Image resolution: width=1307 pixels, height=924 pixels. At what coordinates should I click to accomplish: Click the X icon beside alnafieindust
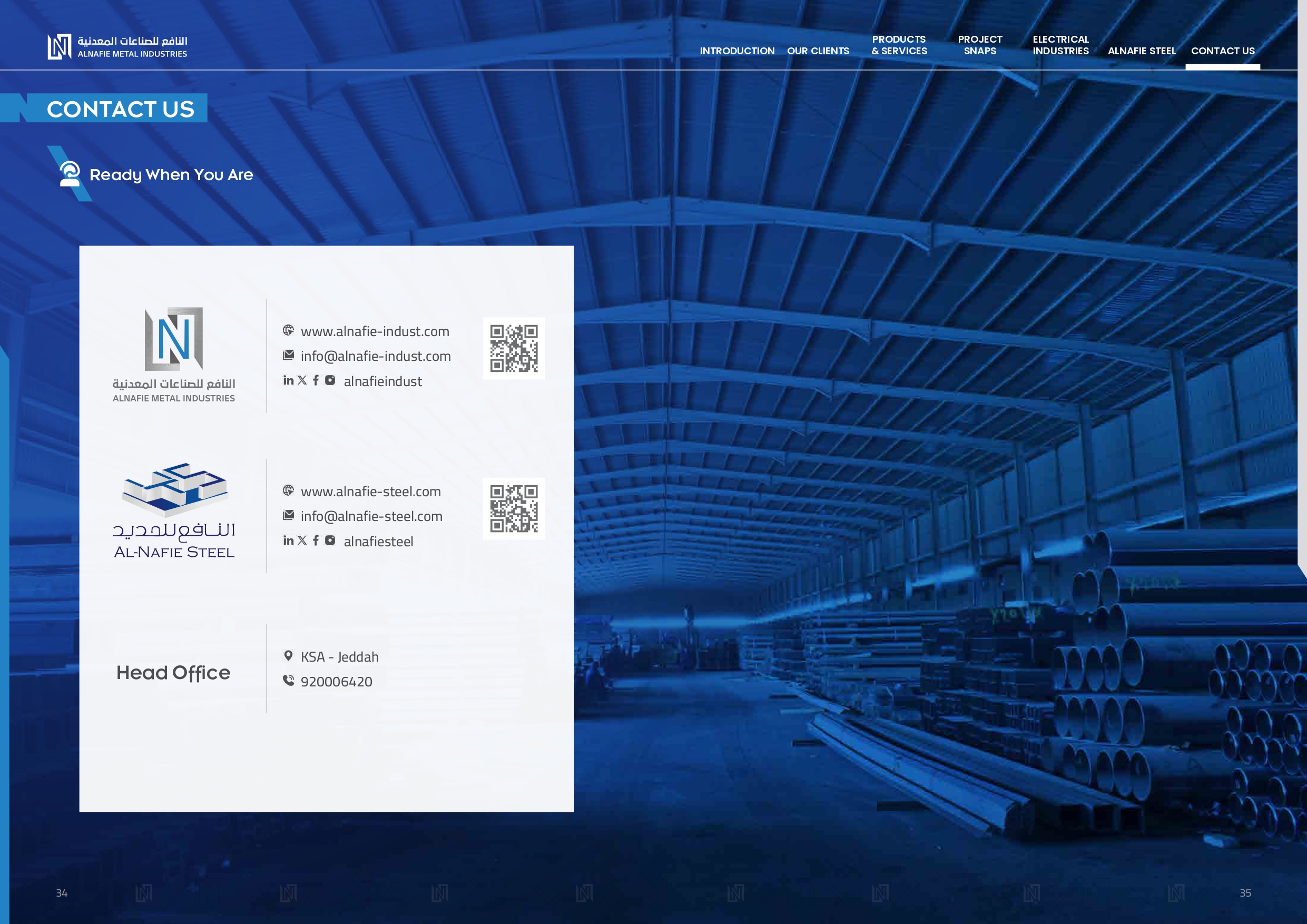(302, 380)
